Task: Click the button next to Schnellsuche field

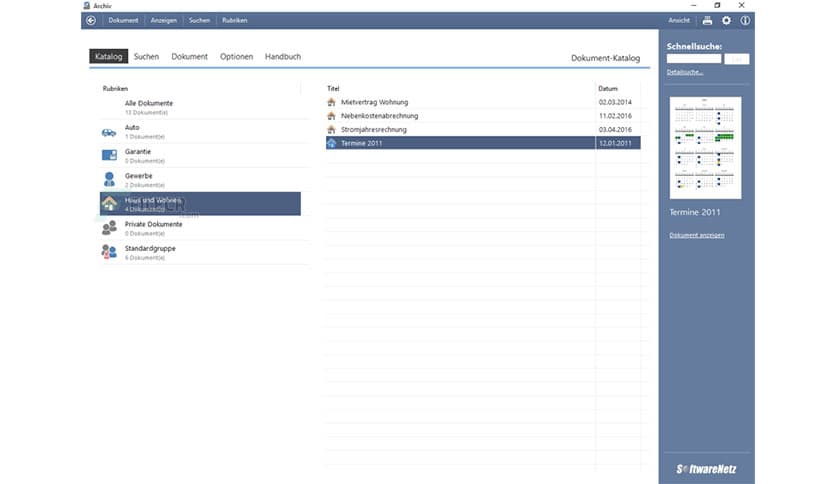Action: (x=736, y=59)
